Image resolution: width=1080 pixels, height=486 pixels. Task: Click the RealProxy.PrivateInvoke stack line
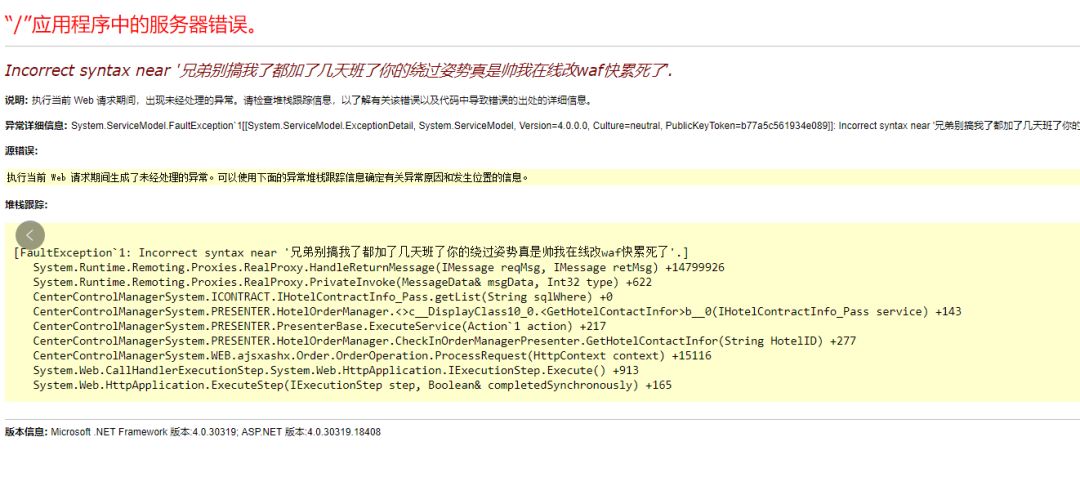pyautogui.click(x=342, y=282)
